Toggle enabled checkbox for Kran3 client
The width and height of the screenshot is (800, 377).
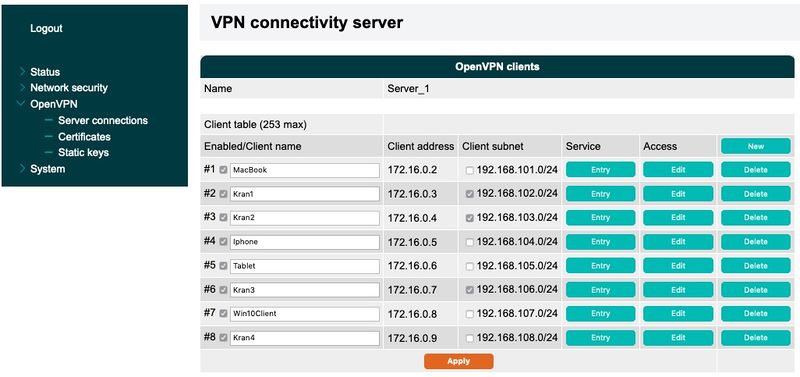pyautogui.click(x=223, y=290)
